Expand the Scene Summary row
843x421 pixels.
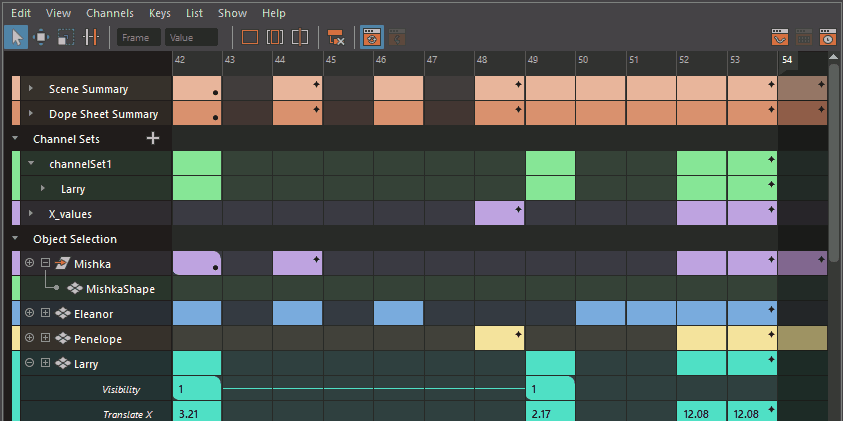pos(31,89)
